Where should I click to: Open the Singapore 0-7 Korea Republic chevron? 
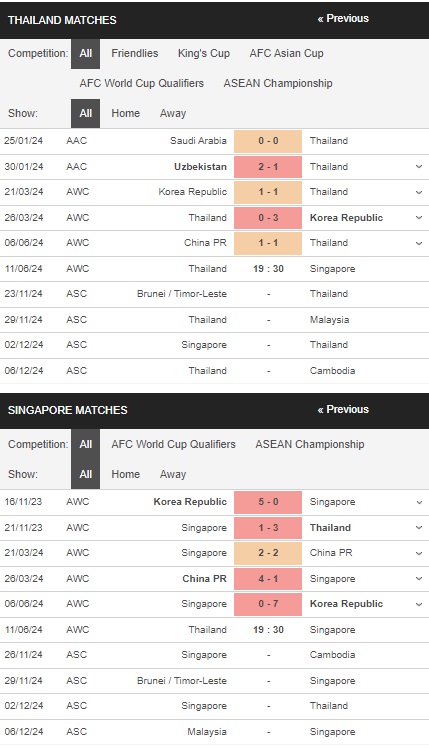coord(418,604)
